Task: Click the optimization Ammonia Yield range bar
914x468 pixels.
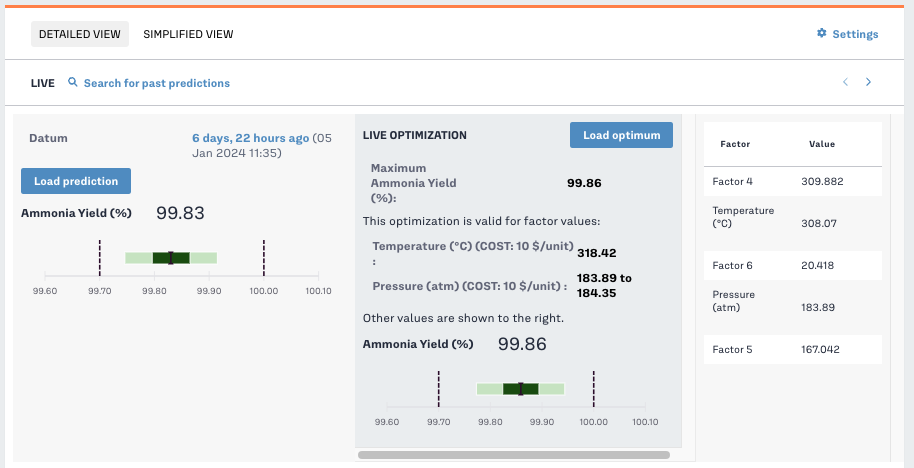Action: (520, 389)
